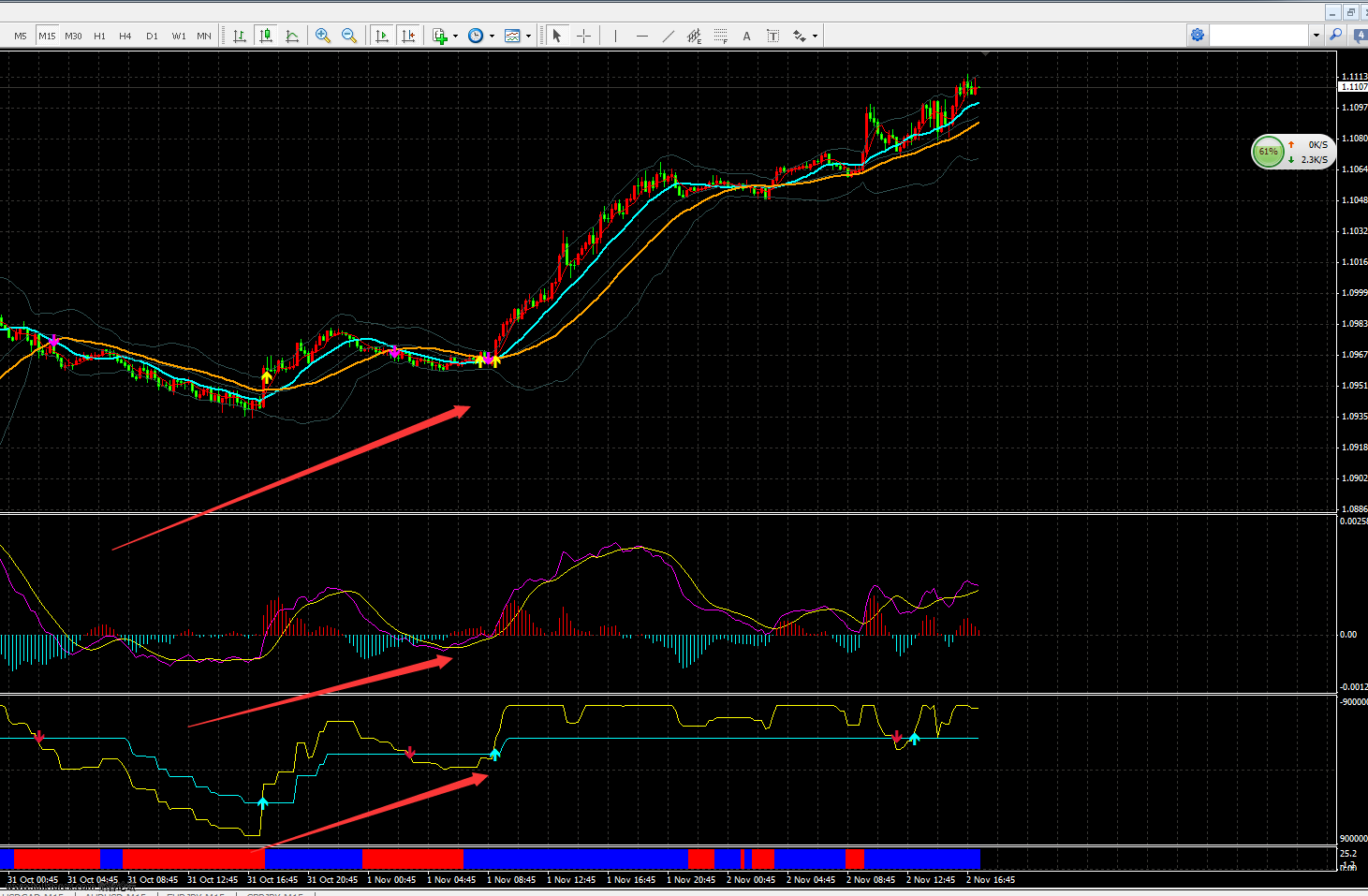Click the 1 Nov 08:45 time label
This screenshot has height=896, width=1368.
click(x=511, y=880)
